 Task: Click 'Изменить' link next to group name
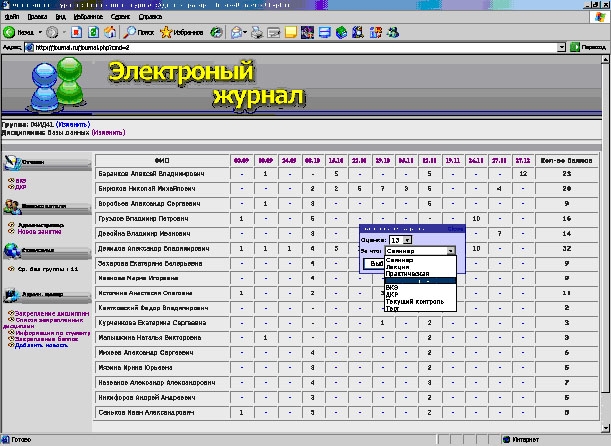[x=58, y=124]
